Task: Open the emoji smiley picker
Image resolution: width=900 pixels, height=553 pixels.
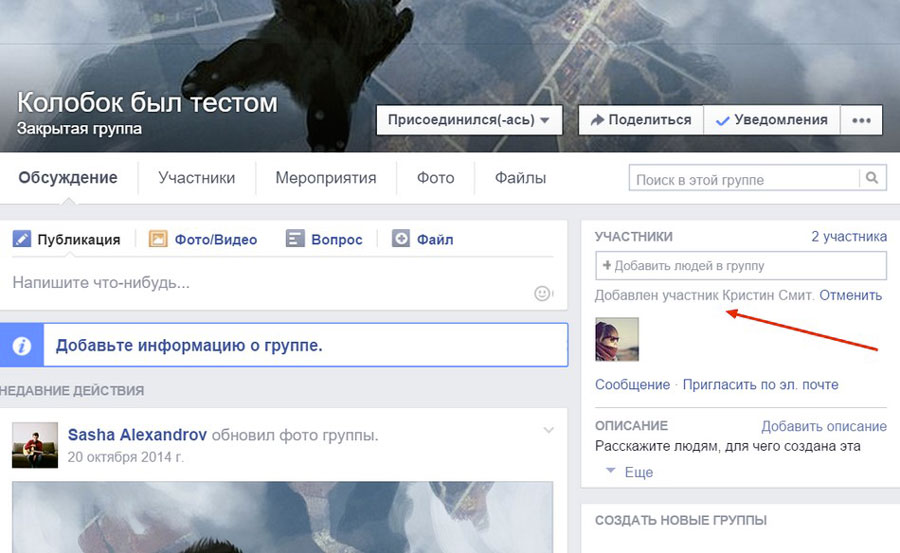Action: (x=542, y=293)
